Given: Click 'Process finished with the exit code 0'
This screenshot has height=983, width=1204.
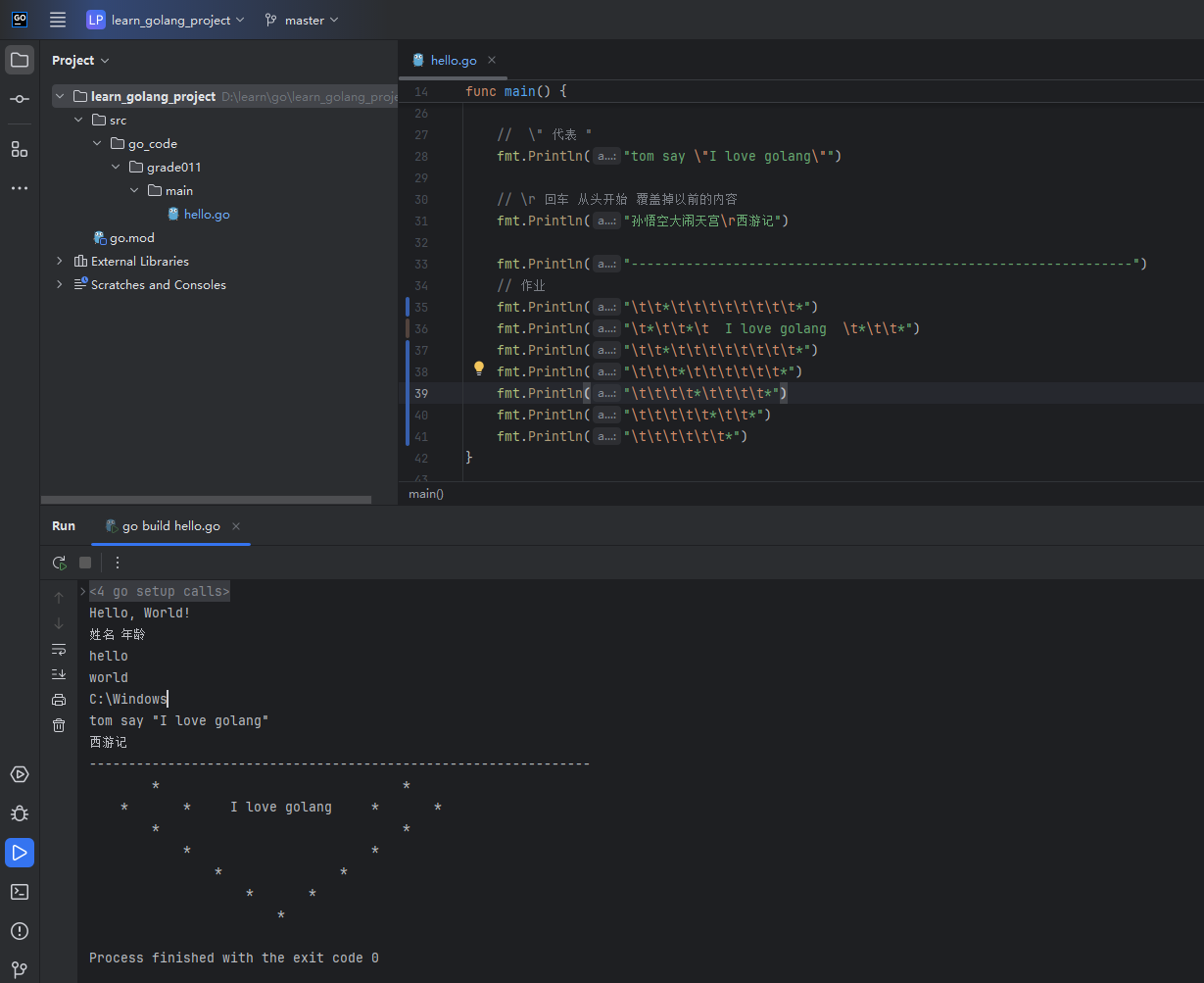Looking at the screenshot, I should (x=234, y=958).
